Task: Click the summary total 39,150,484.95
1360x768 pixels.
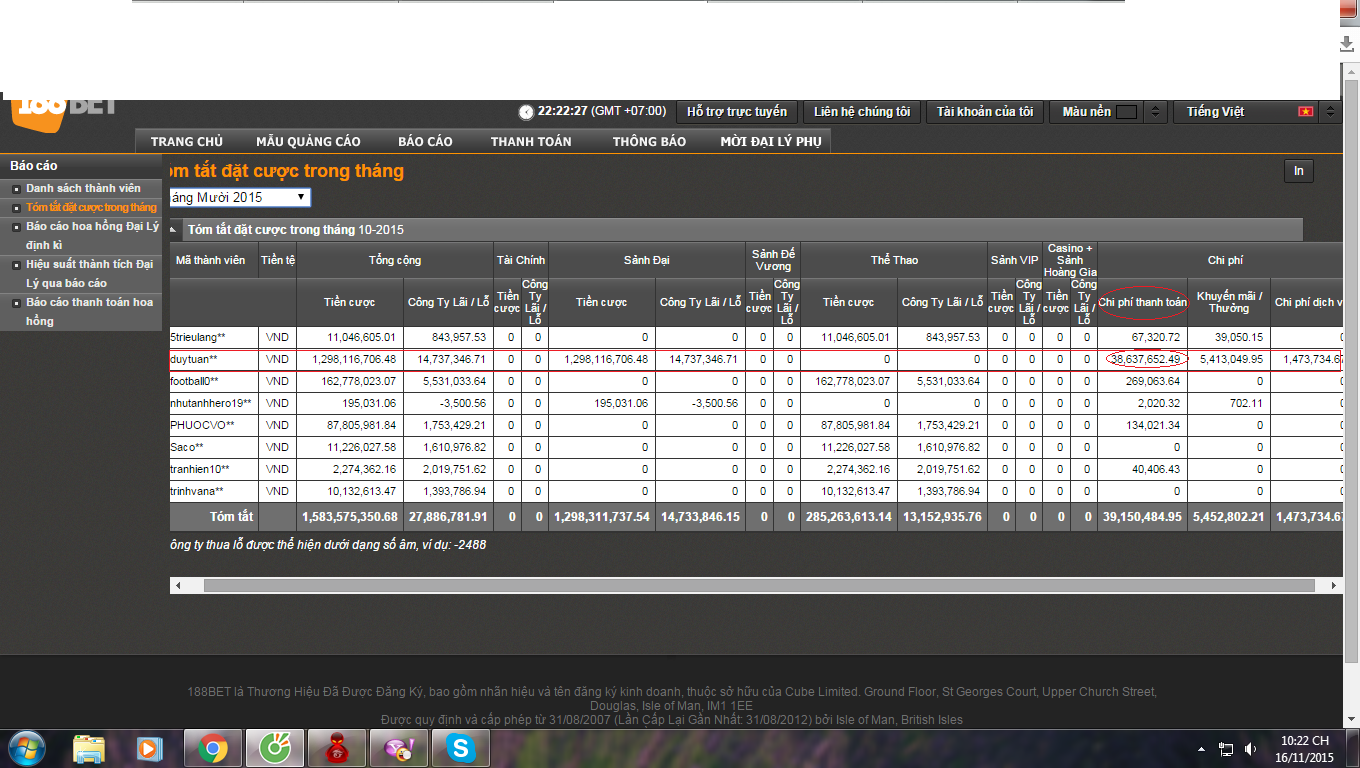Action: pyautogui.click(x=1142, y=517)
